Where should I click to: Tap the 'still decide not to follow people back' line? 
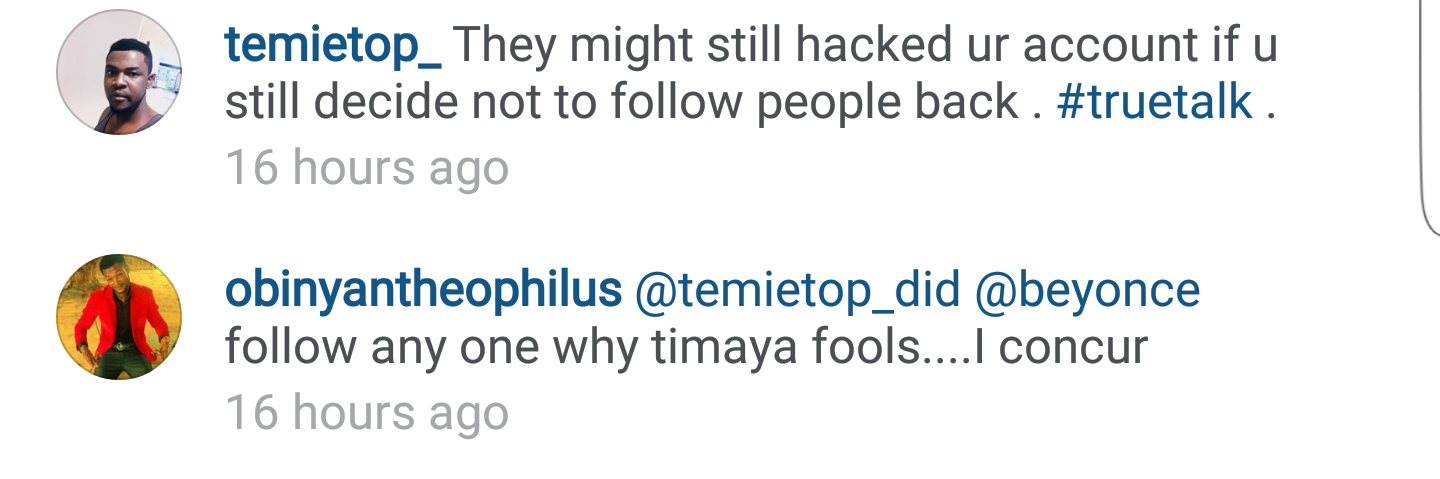pyautogui.click(x=622, y=103)
